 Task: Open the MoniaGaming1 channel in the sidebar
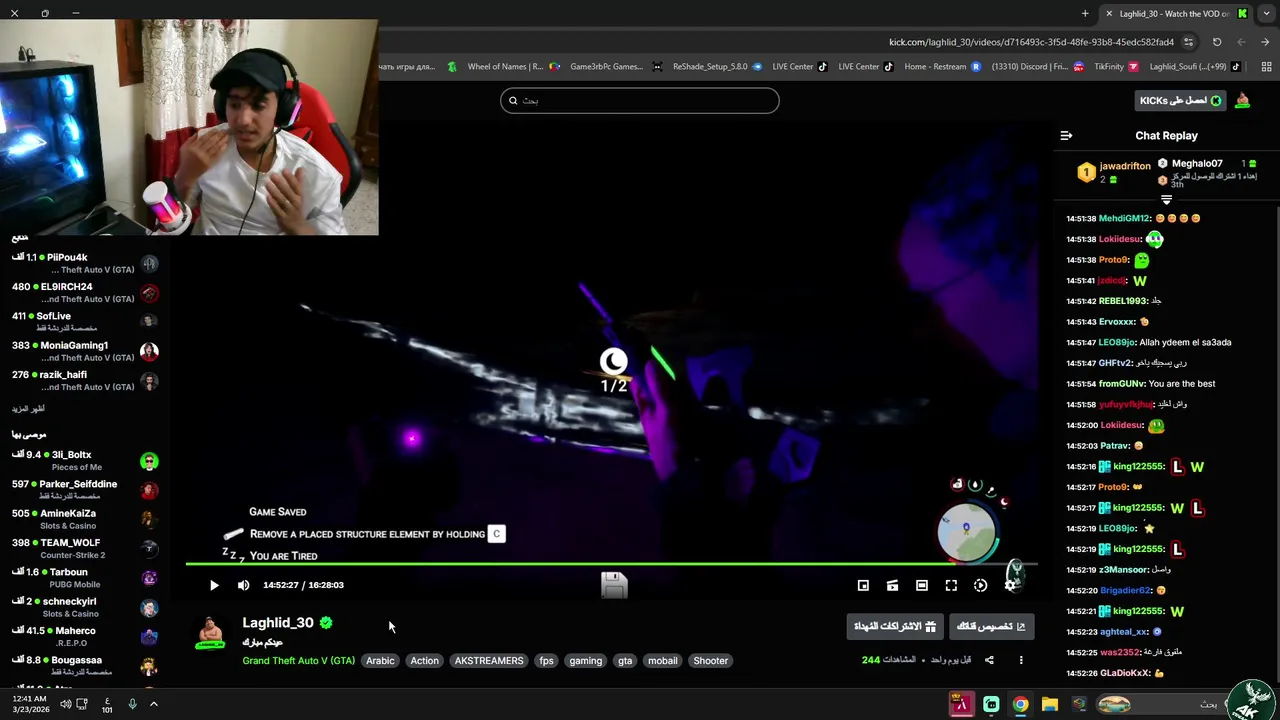click(x=84, y=351)
